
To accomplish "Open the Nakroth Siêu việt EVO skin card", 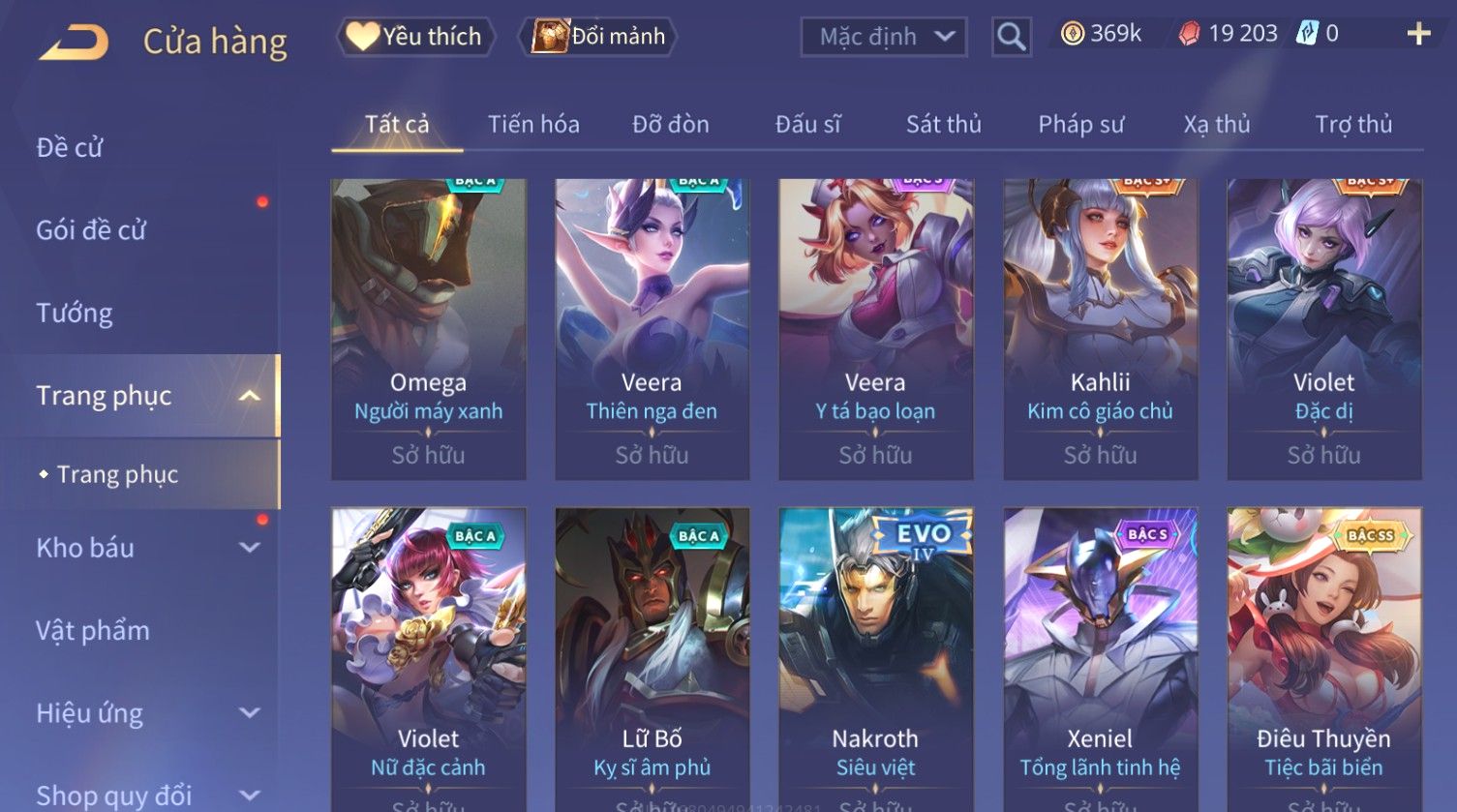I will pyautogui.click(x=876, y=660).
